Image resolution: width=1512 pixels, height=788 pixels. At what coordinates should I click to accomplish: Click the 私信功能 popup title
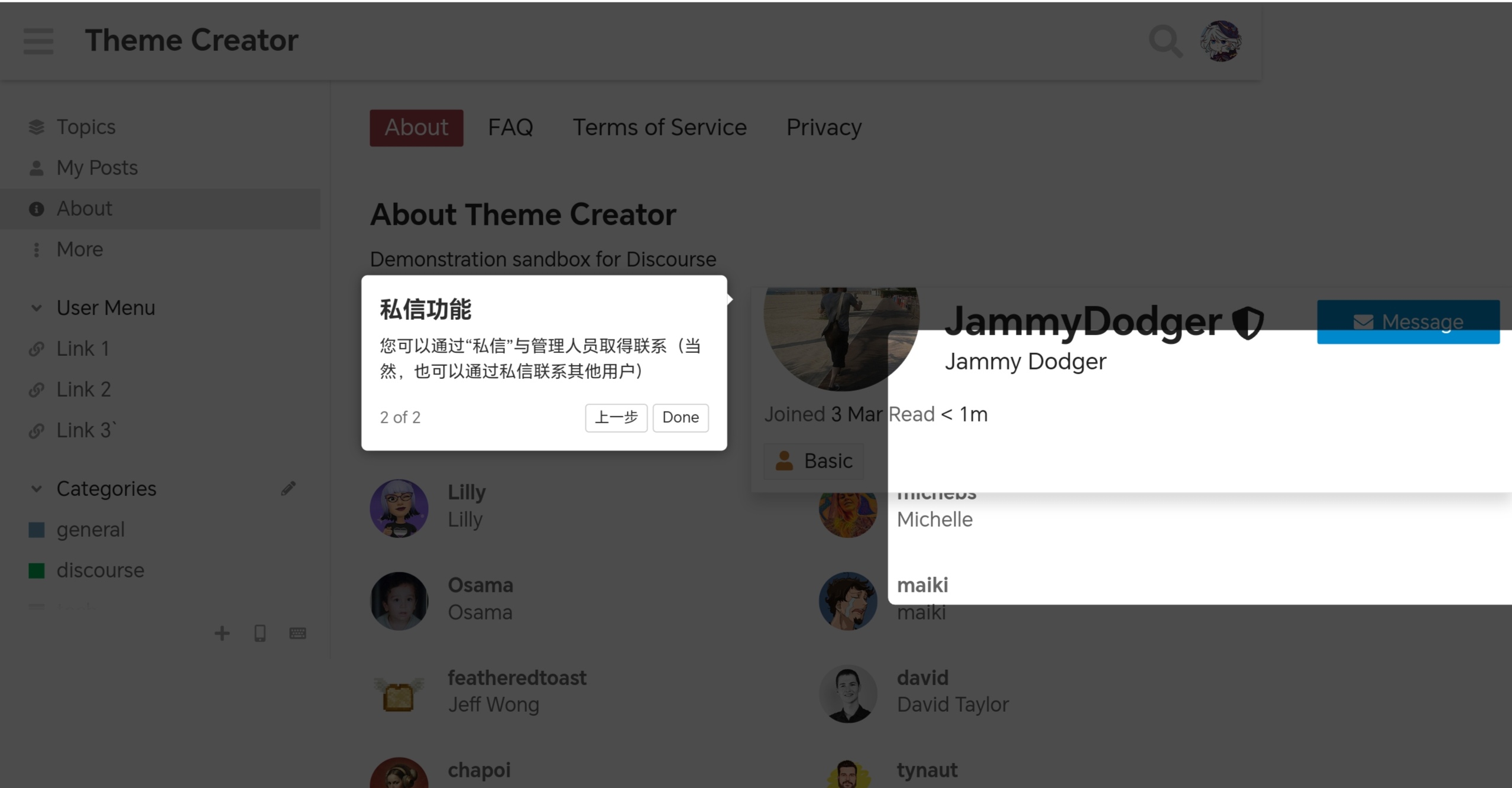tap(425, 309)
